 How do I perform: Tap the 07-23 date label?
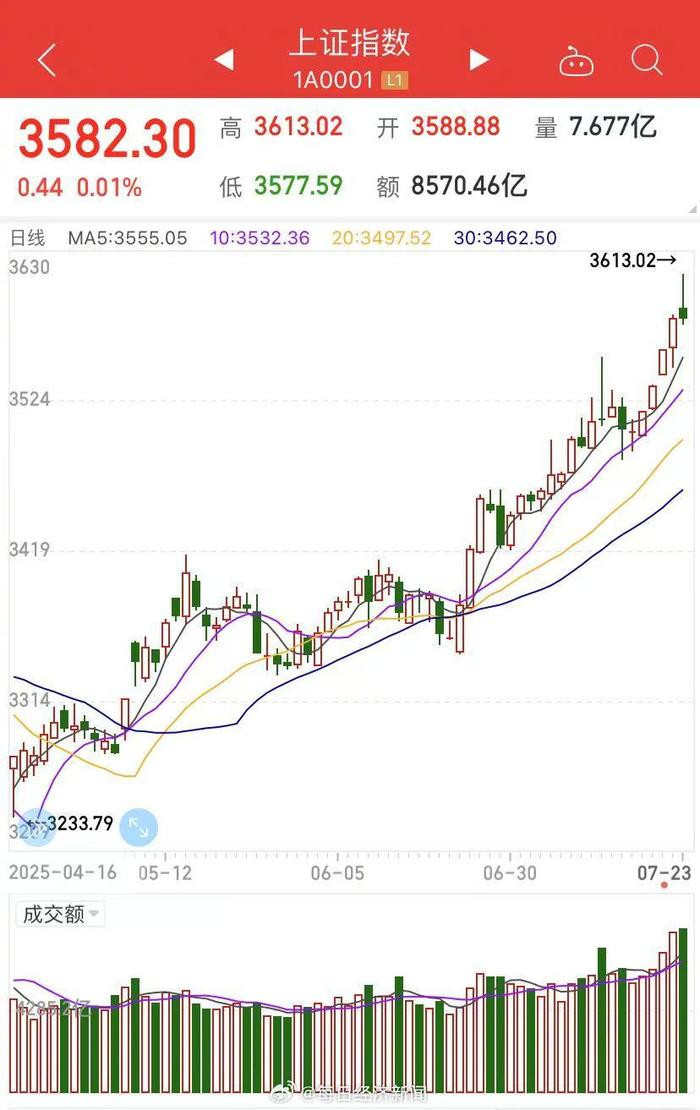click(x=664, y=872)
